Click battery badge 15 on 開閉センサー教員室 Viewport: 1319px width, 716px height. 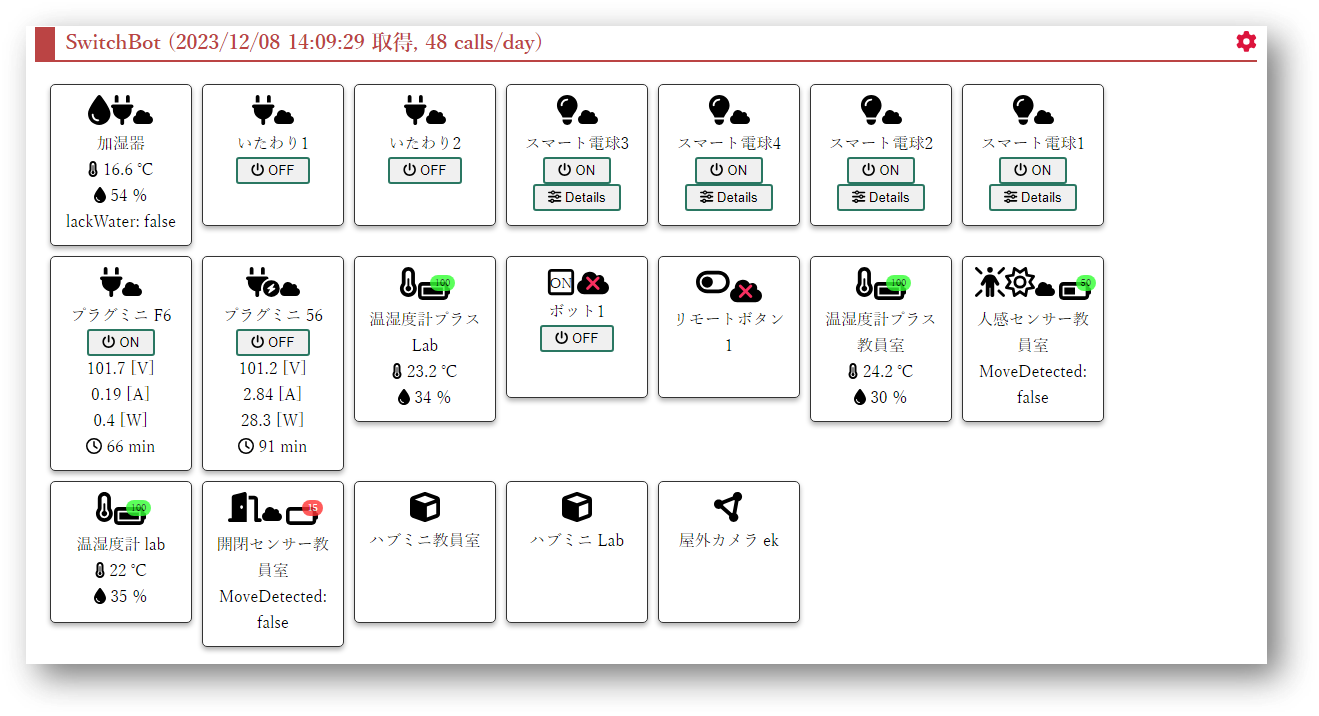pyautogui.click(x=311, y=508)
